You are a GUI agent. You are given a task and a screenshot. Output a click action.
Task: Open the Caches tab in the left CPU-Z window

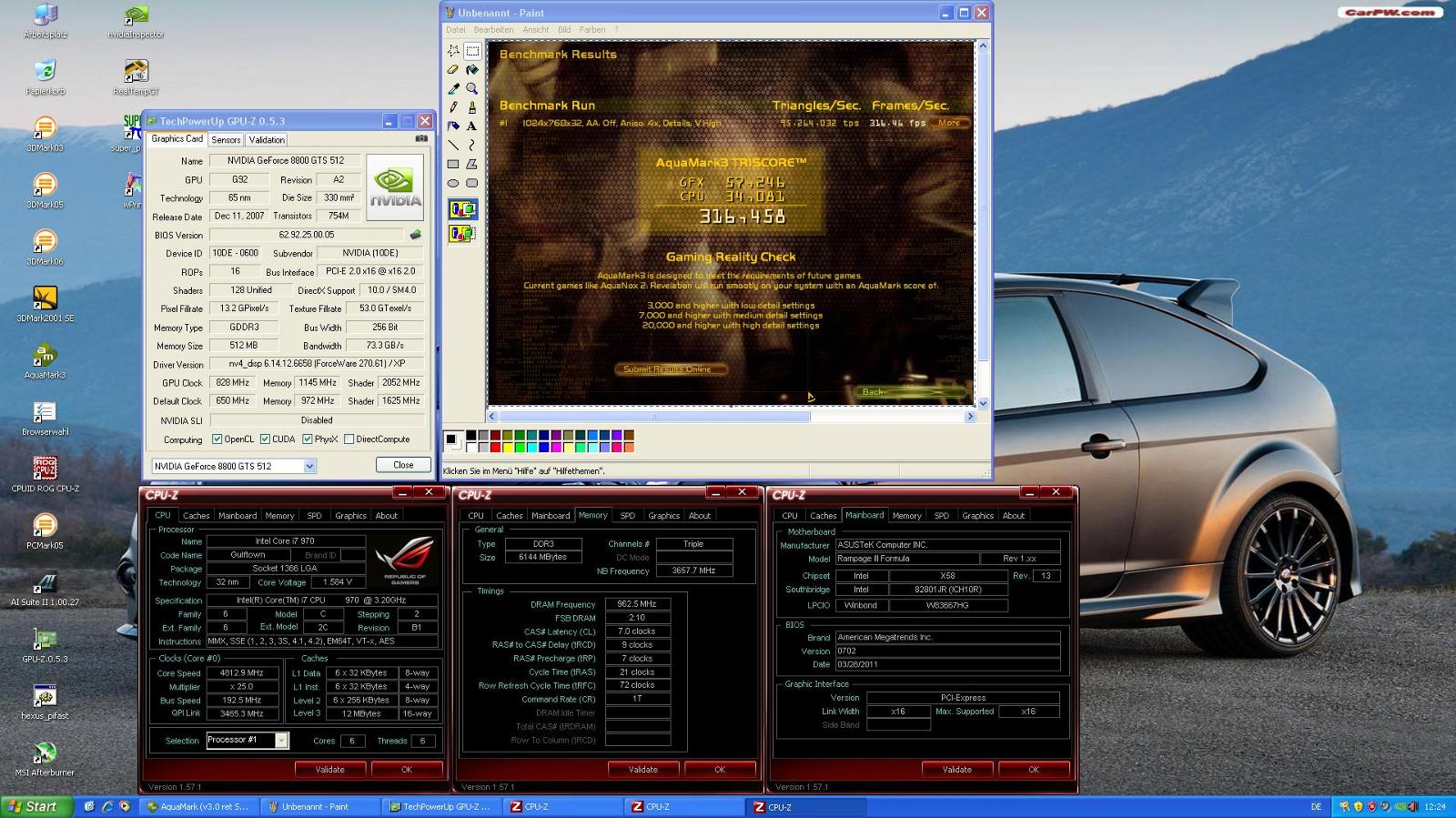click(x=196, y=516)
